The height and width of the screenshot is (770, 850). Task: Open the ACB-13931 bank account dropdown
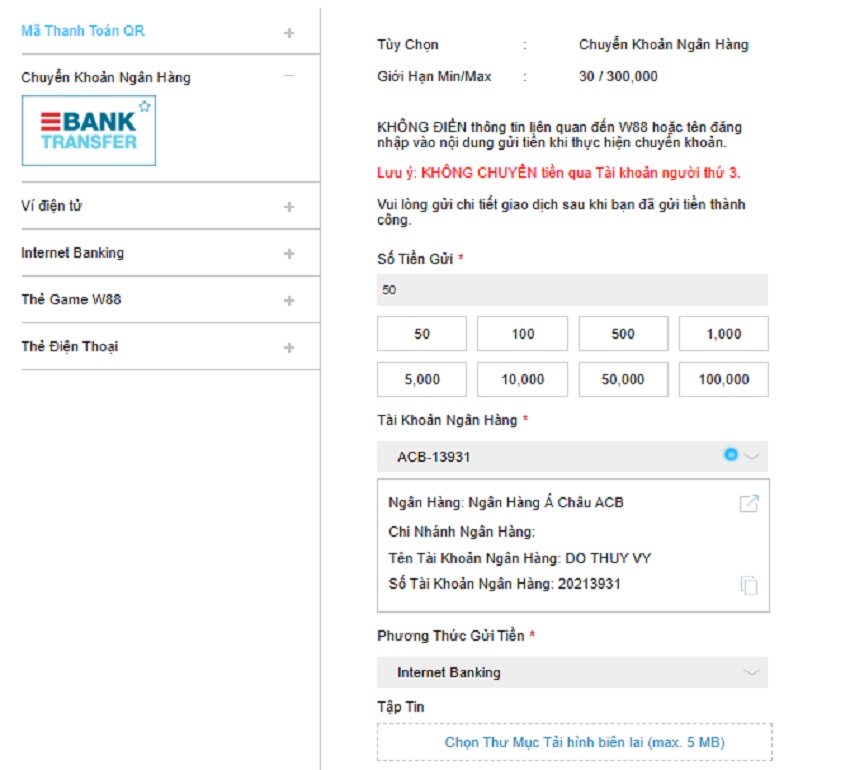(x=572, y=457)
